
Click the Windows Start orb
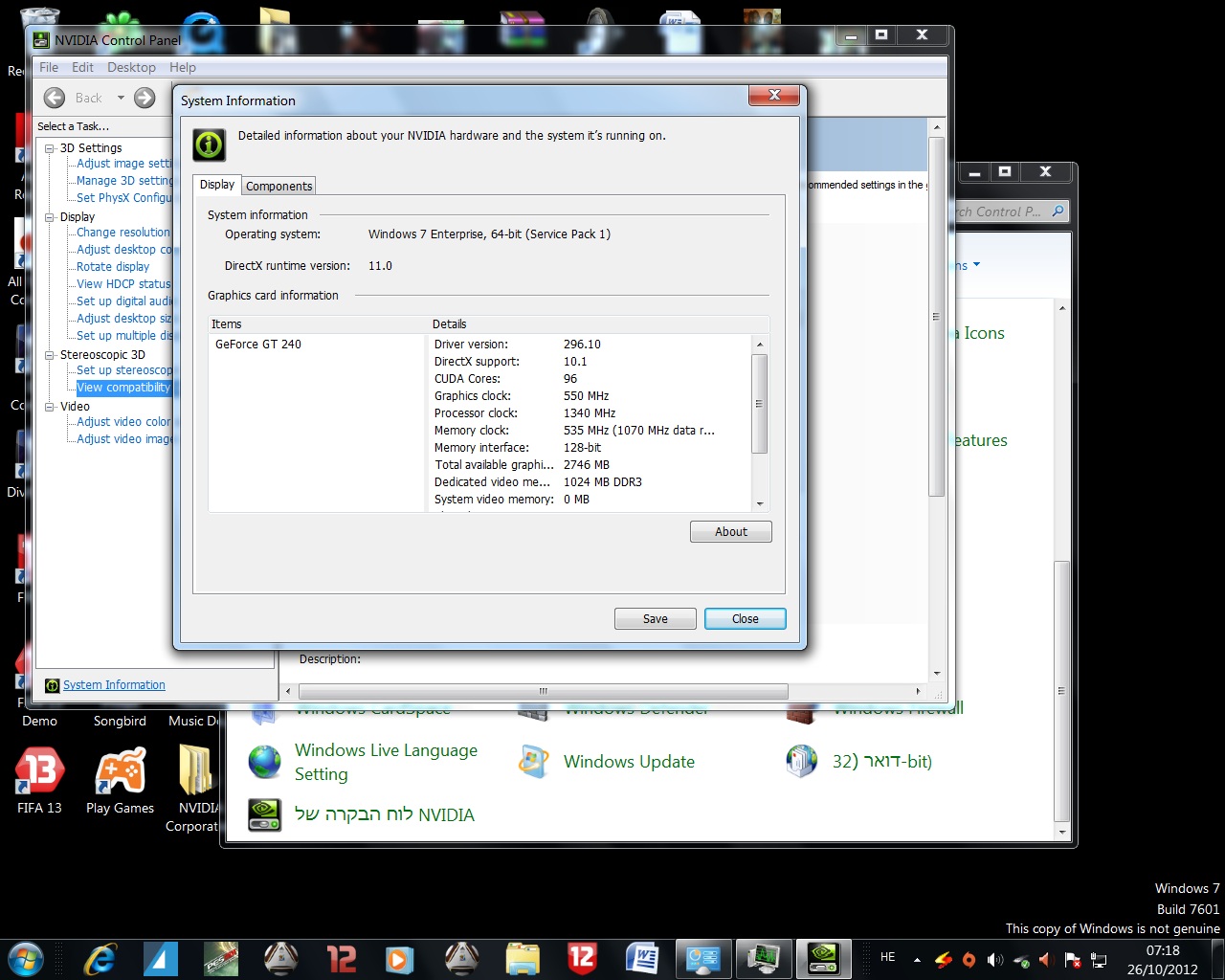(25, 958)
